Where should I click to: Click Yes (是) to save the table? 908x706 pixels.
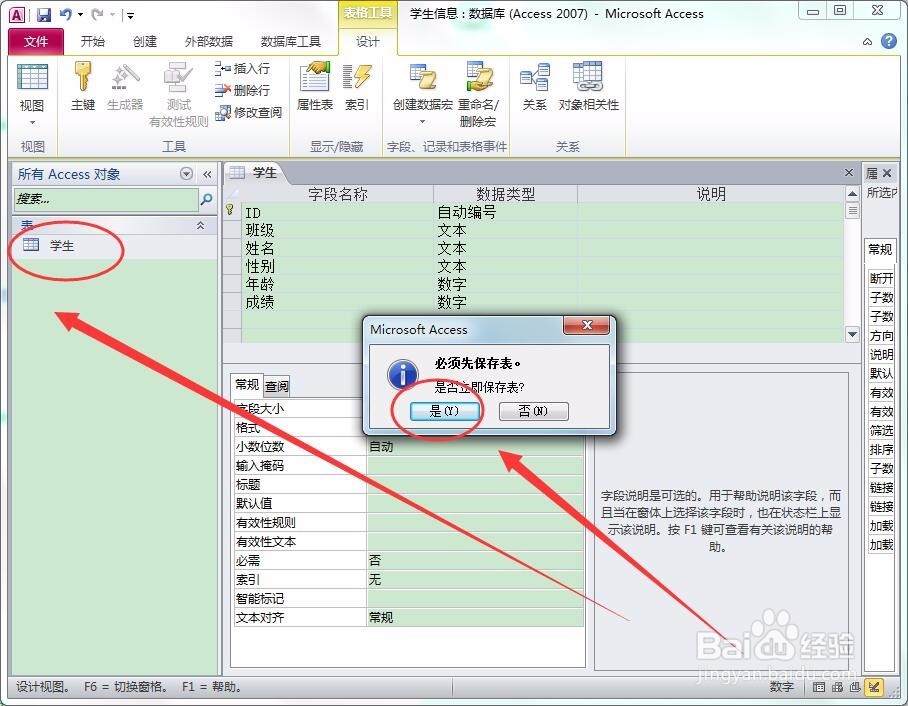(x=444, y=411)
